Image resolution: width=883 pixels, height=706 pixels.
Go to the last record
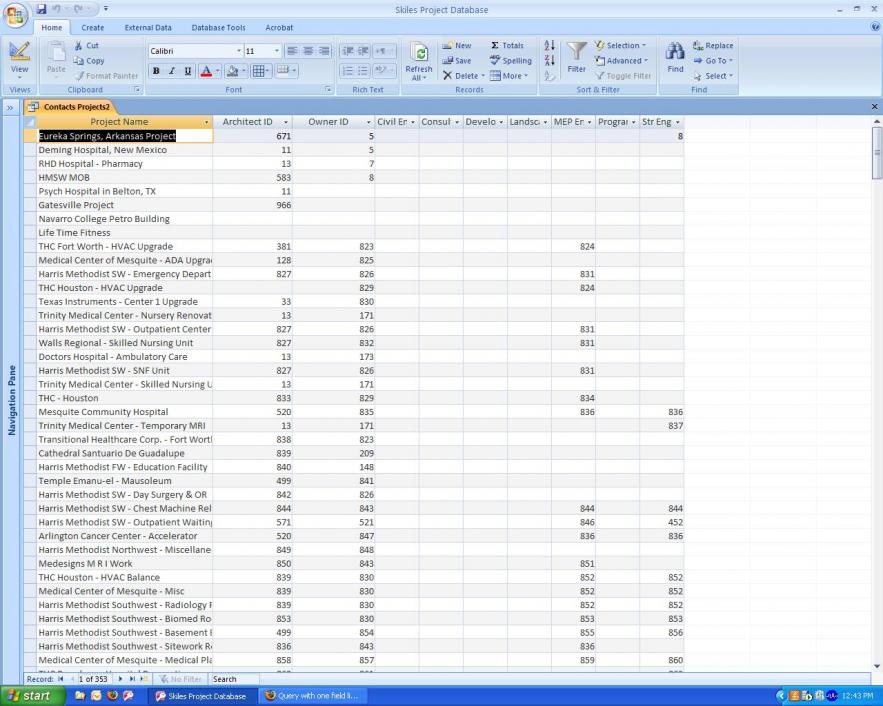(132, 679)
